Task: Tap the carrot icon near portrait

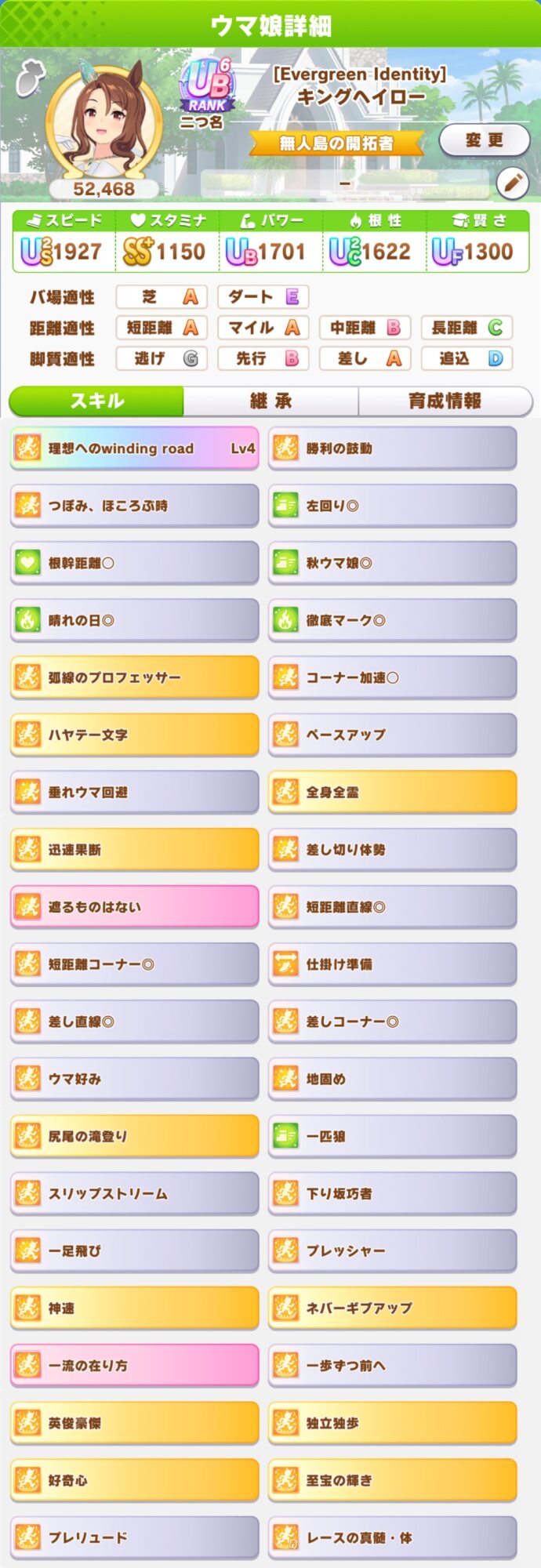Action: [30, 77]
